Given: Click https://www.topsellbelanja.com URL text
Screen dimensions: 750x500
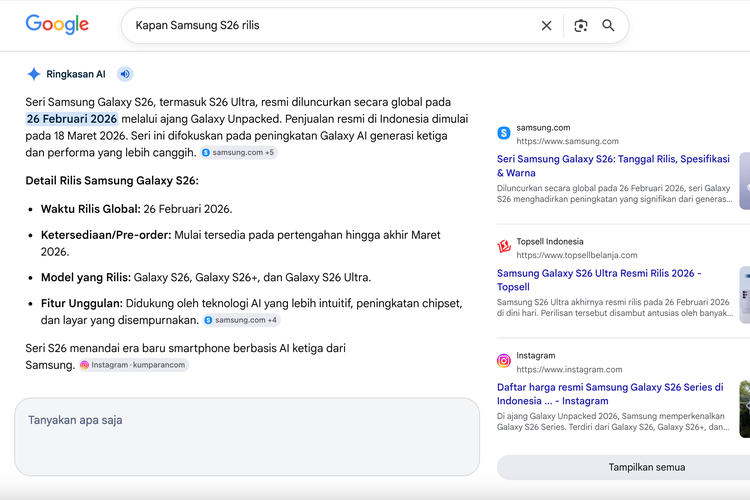Looking at the screenshot, I should tap(577, 256).
